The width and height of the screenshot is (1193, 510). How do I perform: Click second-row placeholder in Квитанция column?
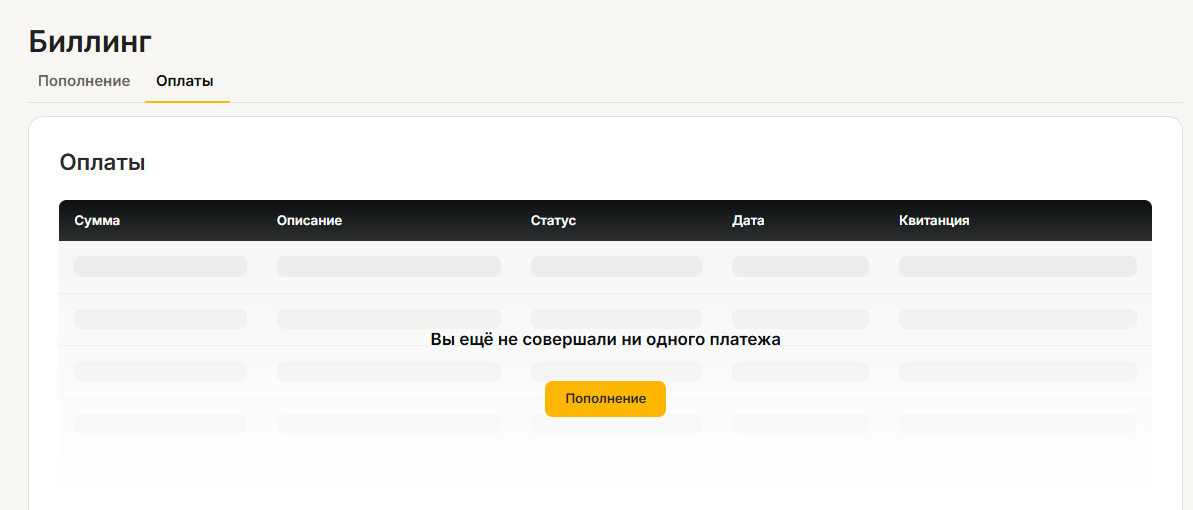click(x=1017, y=319)
